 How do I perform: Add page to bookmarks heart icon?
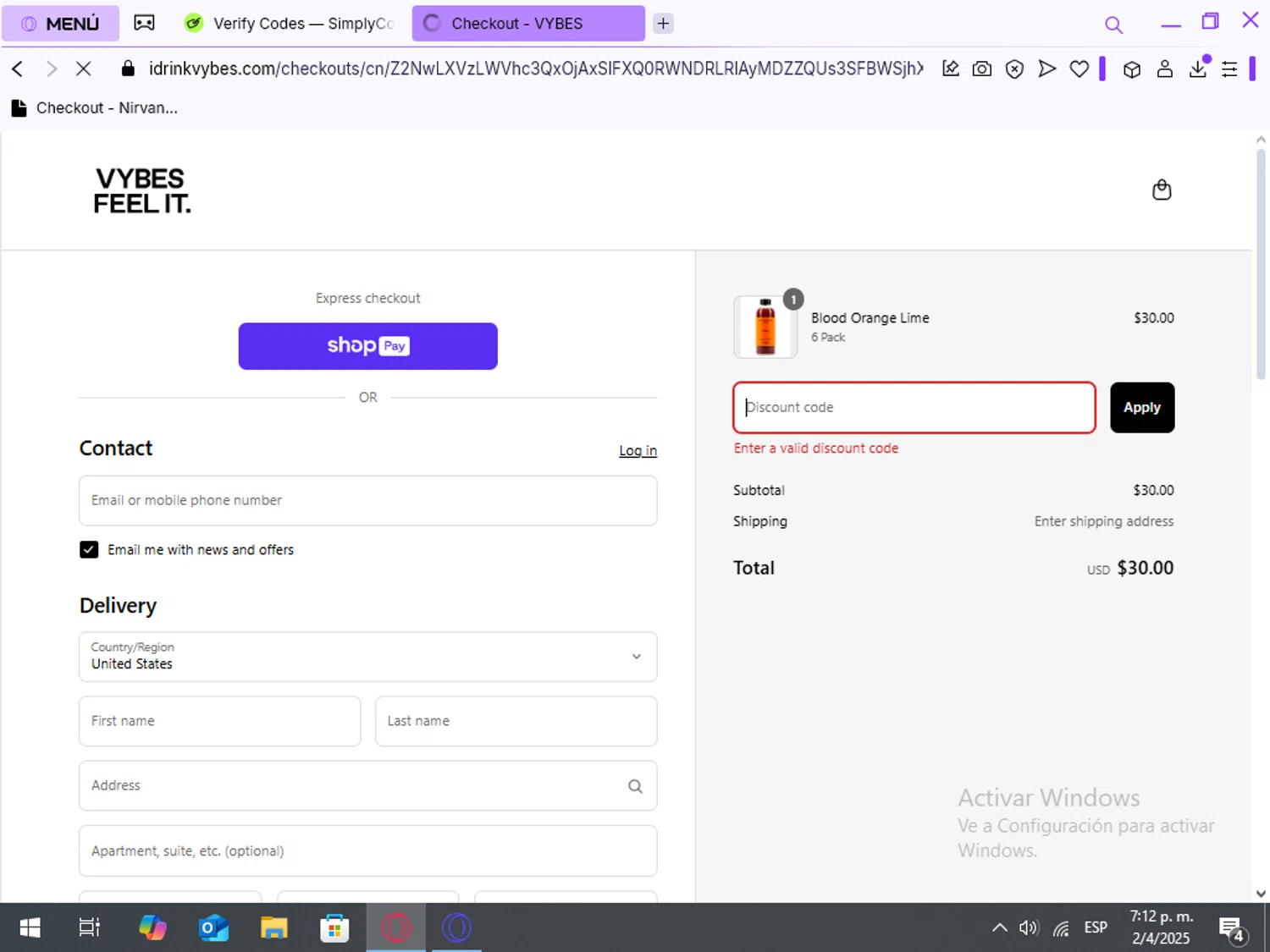pyautogui.click(x=1079, y=69)
